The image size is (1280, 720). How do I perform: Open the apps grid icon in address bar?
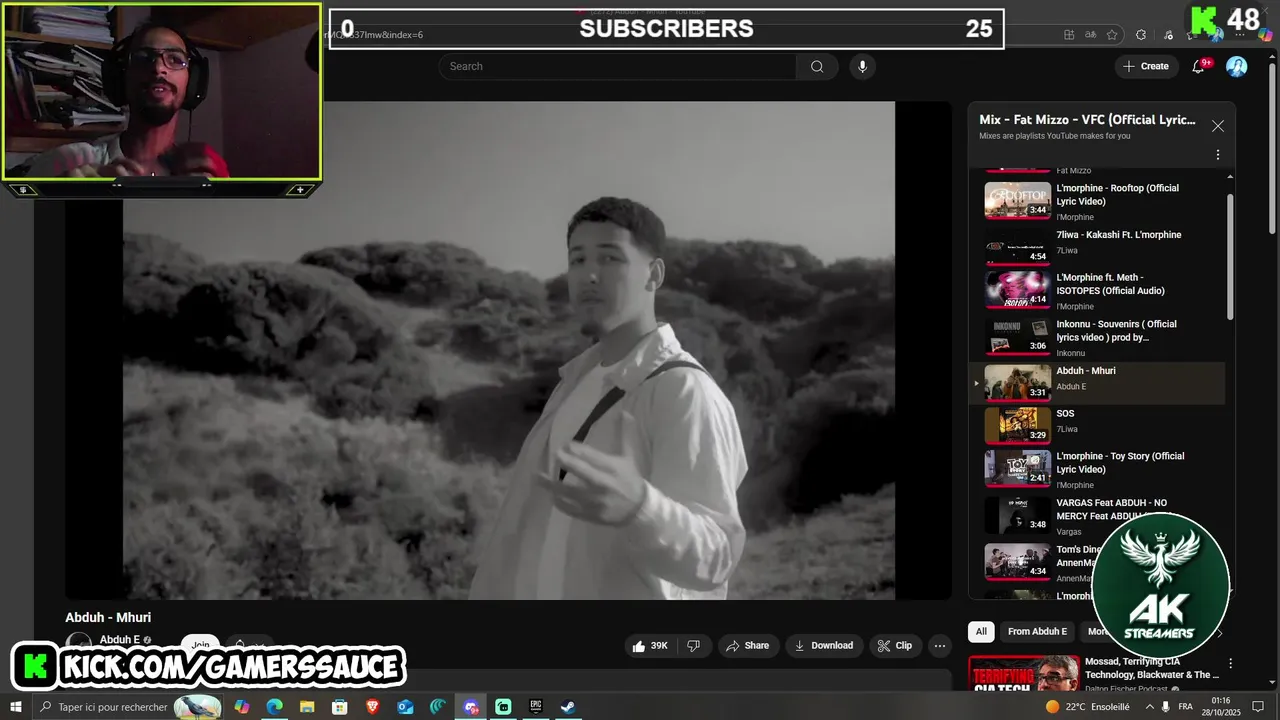pyautogui.click(x=1069, y=35)
